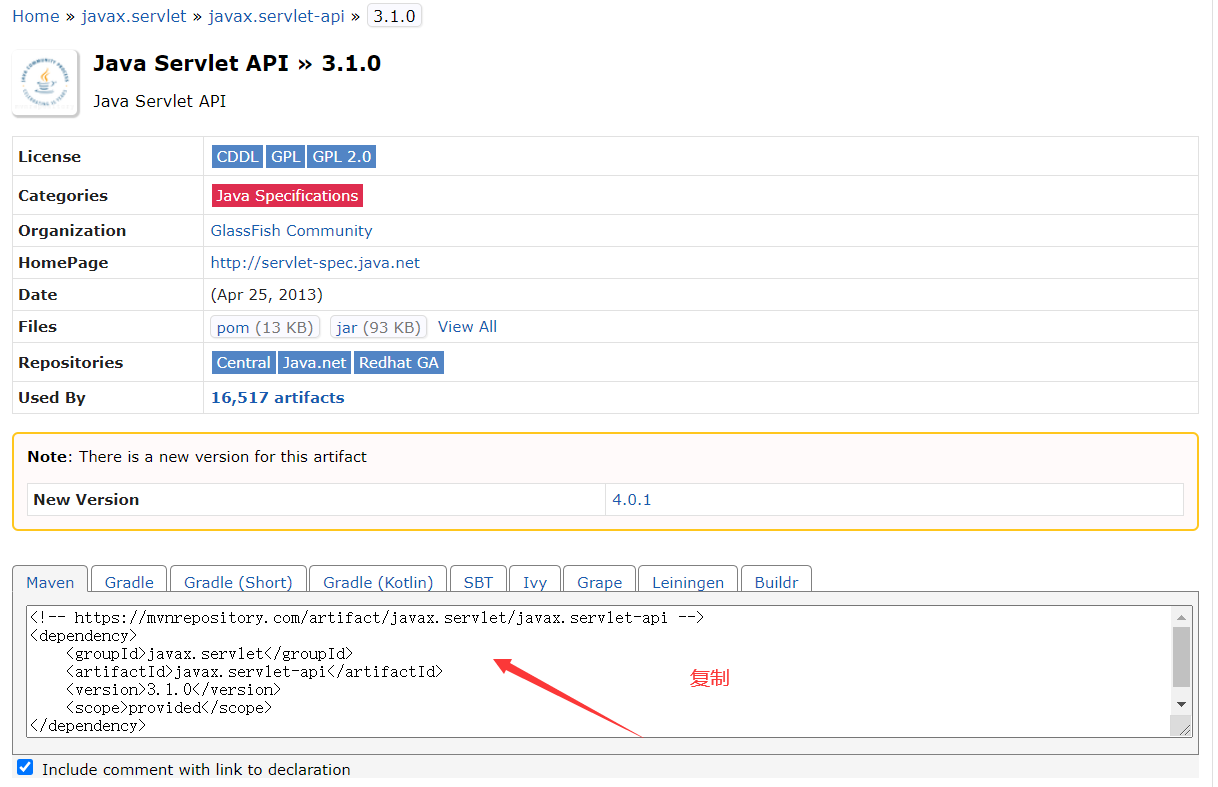Screen dimensions: 1218x787
Task: Click the (Apr 25, 2013) date text
Action: [x=267, y=295]
